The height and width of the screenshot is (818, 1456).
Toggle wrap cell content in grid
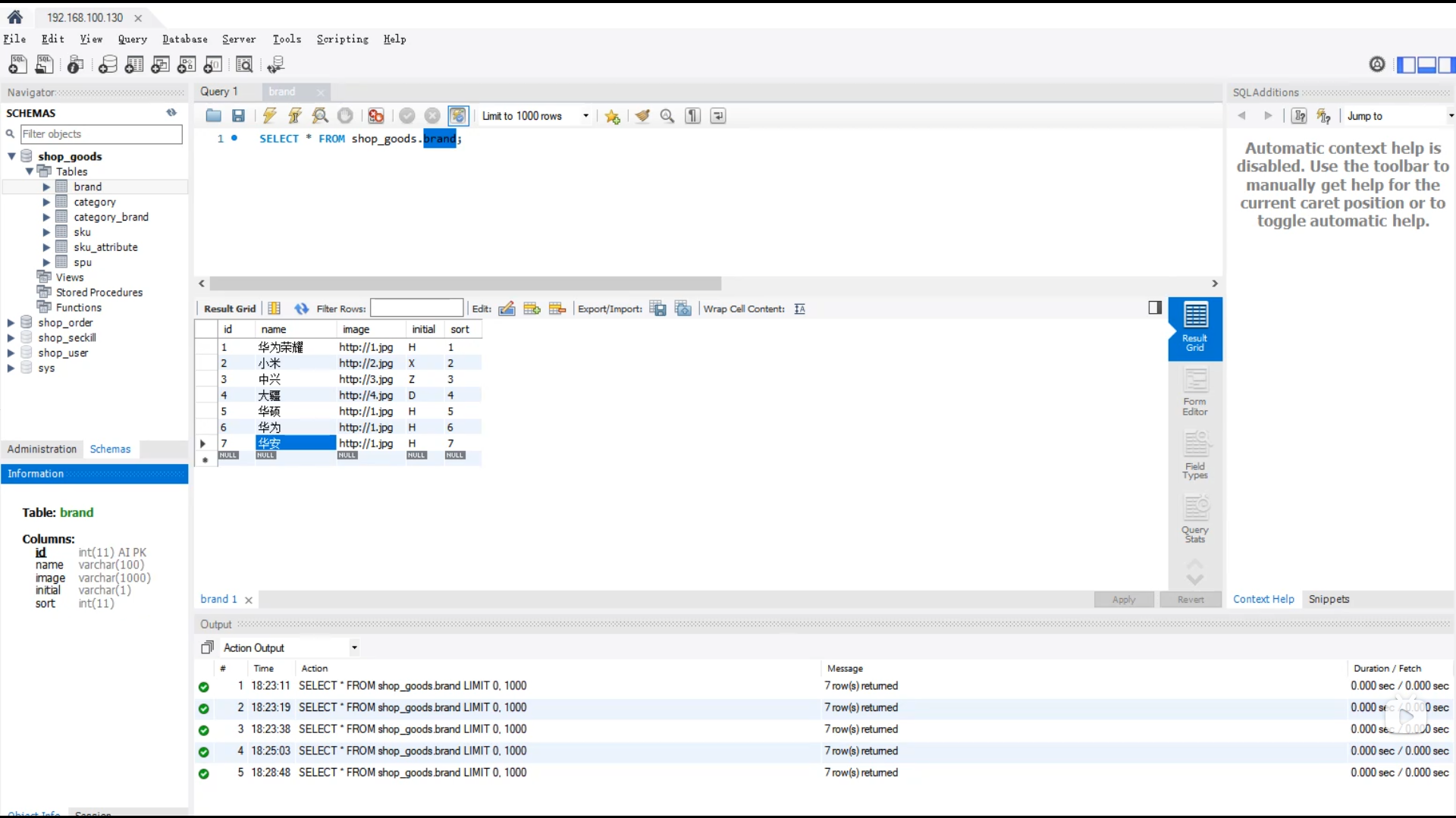point(800,309)
